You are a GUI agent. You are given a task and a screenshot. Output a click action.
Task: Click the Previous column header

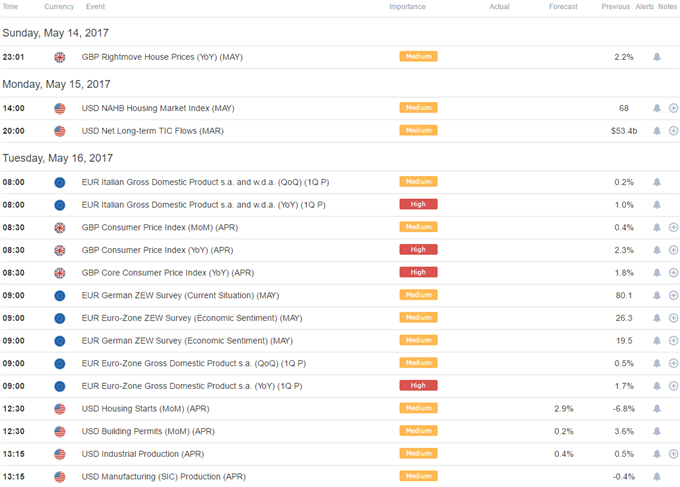tap(615, 7)
